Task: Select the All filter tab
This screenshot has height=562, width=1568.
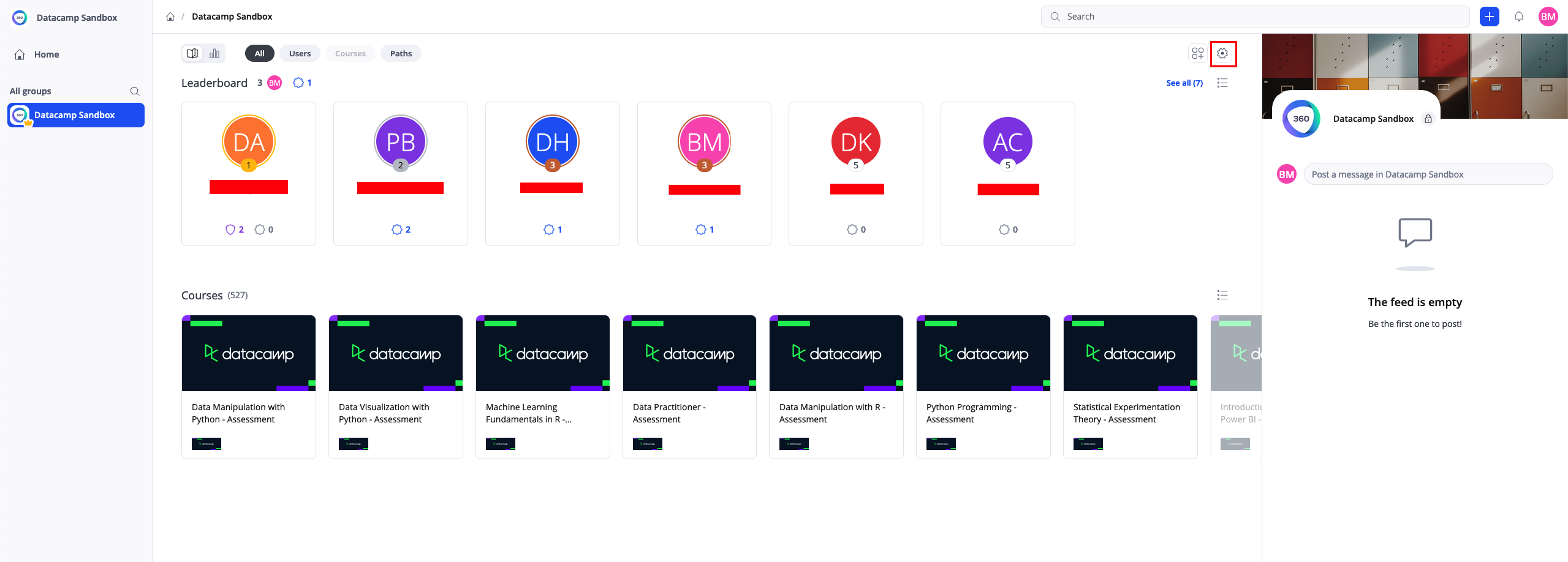Action: (259, 53)
